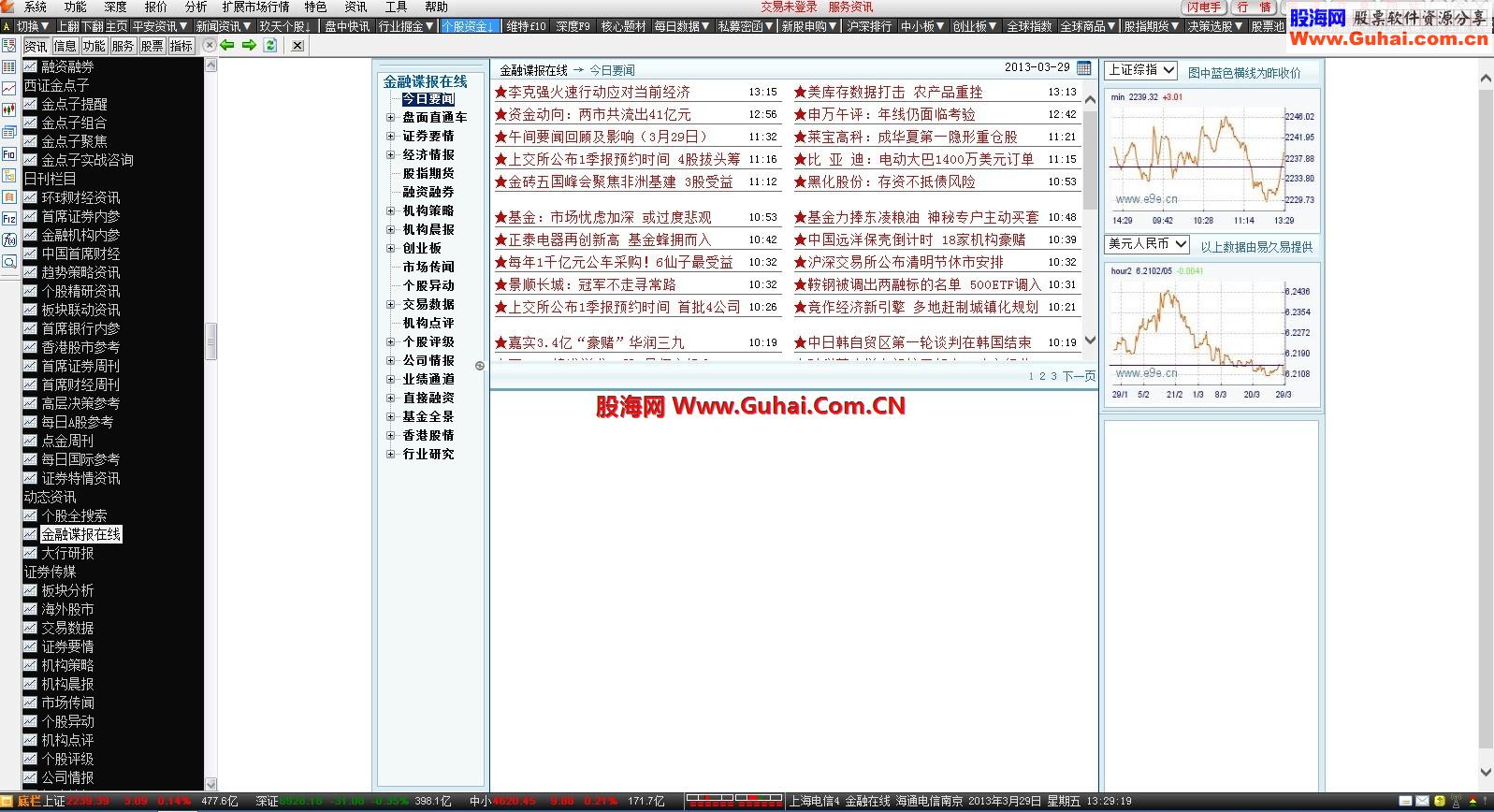
Task: Click the multi-window icon in left sidebar
Action: click(x=8, y=132)
